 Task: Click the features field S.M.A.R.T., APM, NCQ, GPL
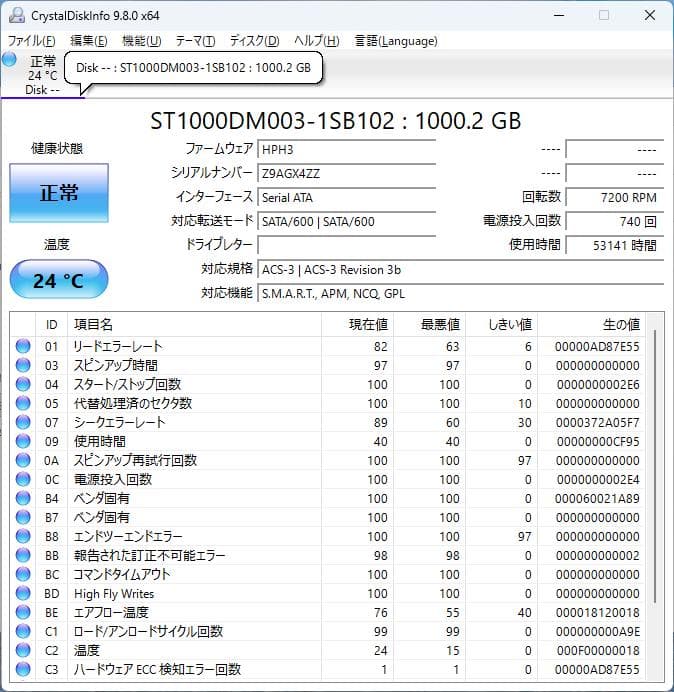click(460, 293)
